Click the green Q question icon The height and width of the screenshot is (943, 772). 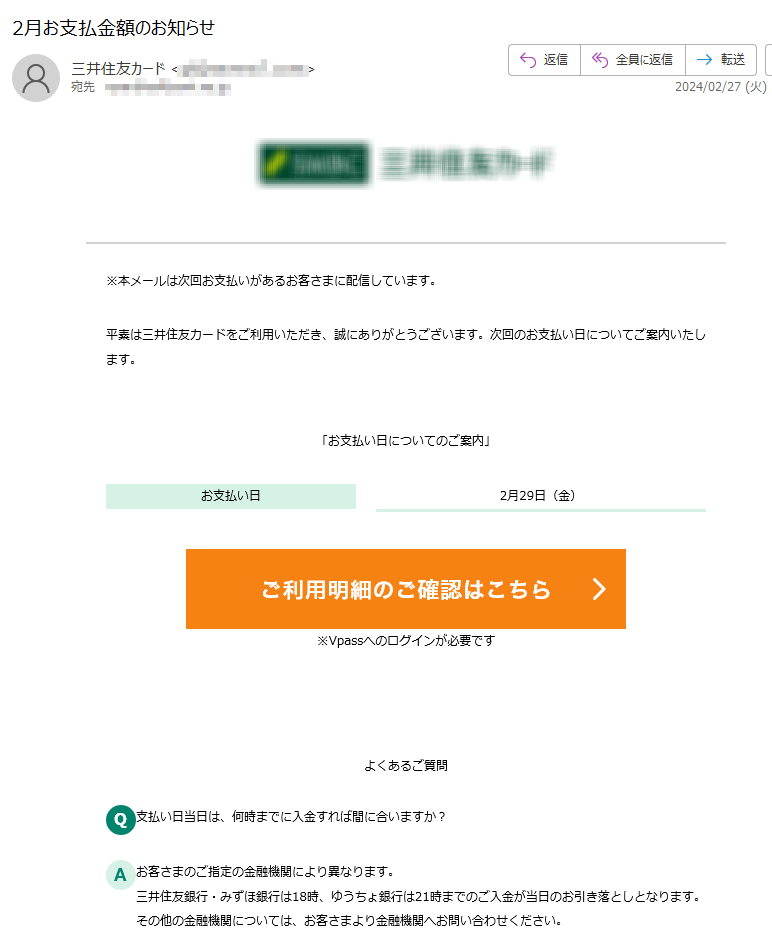click(120, 820)
